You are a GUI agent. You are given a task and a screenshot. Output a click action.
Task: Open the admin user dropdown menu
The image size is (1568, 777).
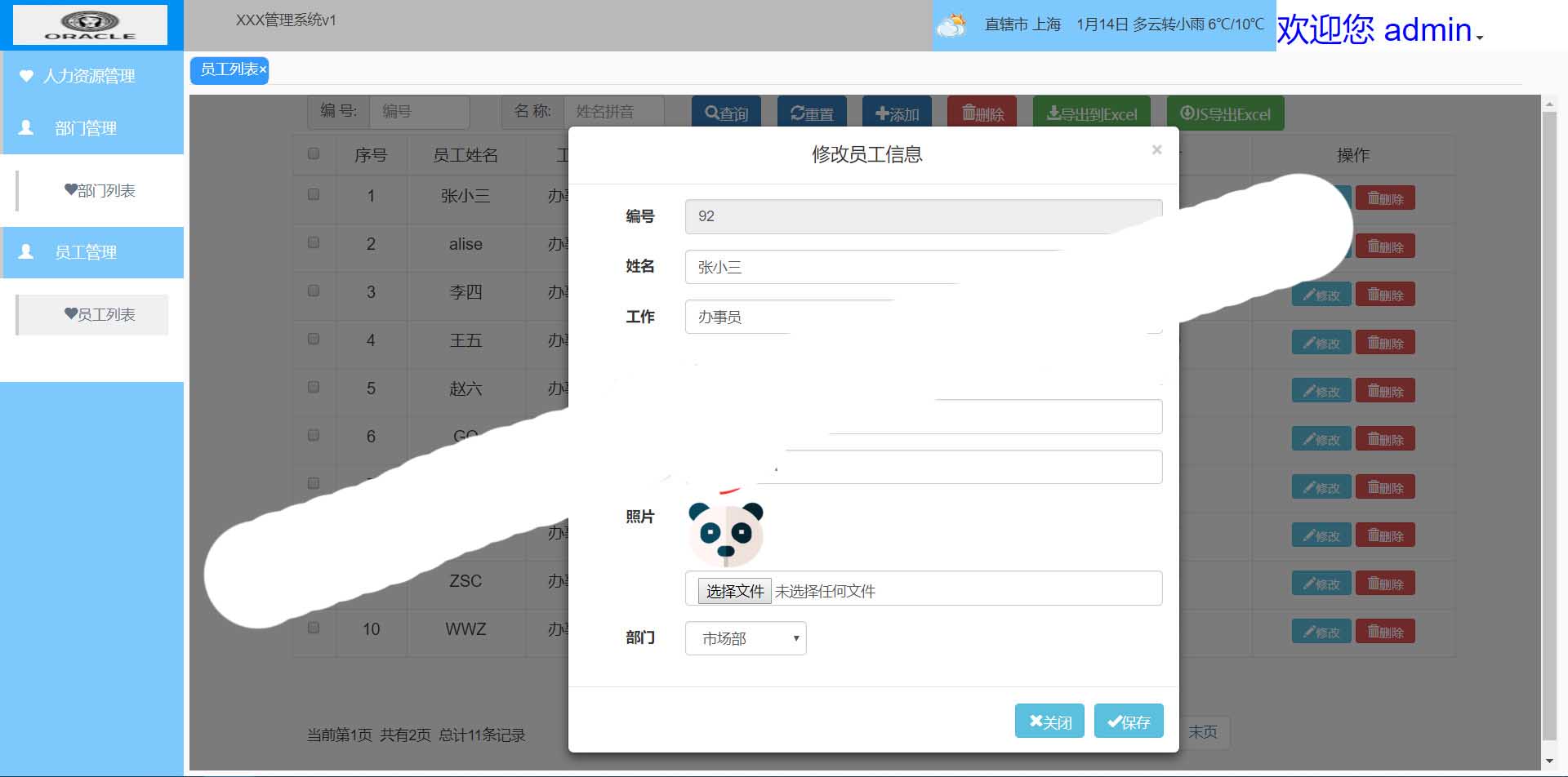pos(1380,30)
